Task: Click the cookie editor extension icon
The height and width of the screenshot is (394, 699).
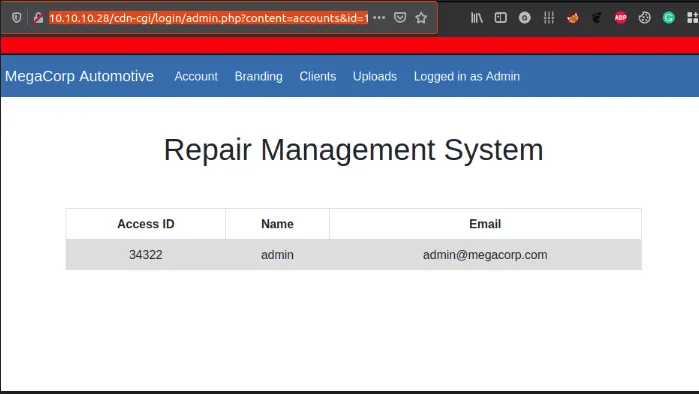Action: [x=645, y=18]
